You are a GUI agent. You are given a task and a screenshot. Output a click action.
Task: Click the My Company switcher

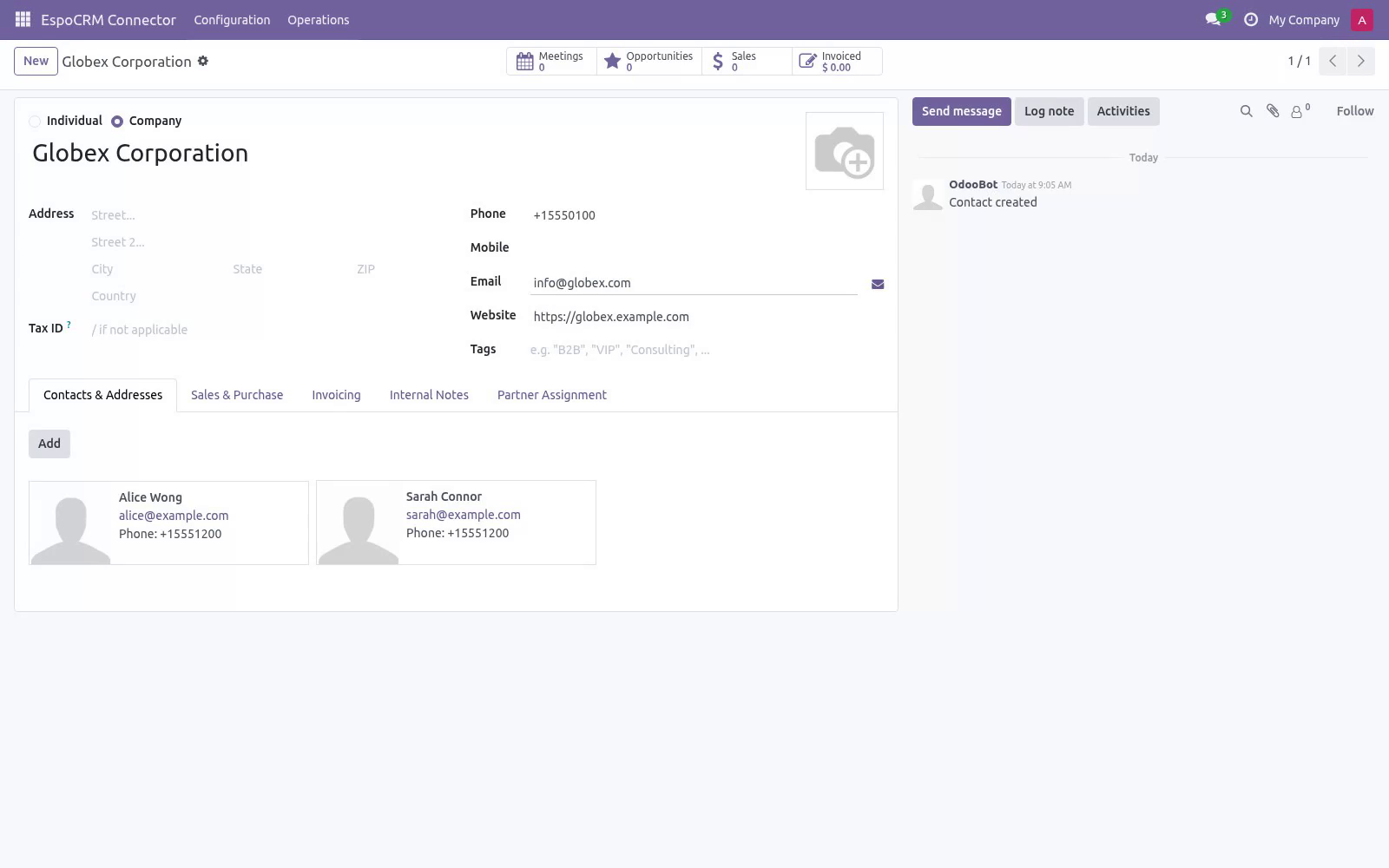pos(1304,20)
